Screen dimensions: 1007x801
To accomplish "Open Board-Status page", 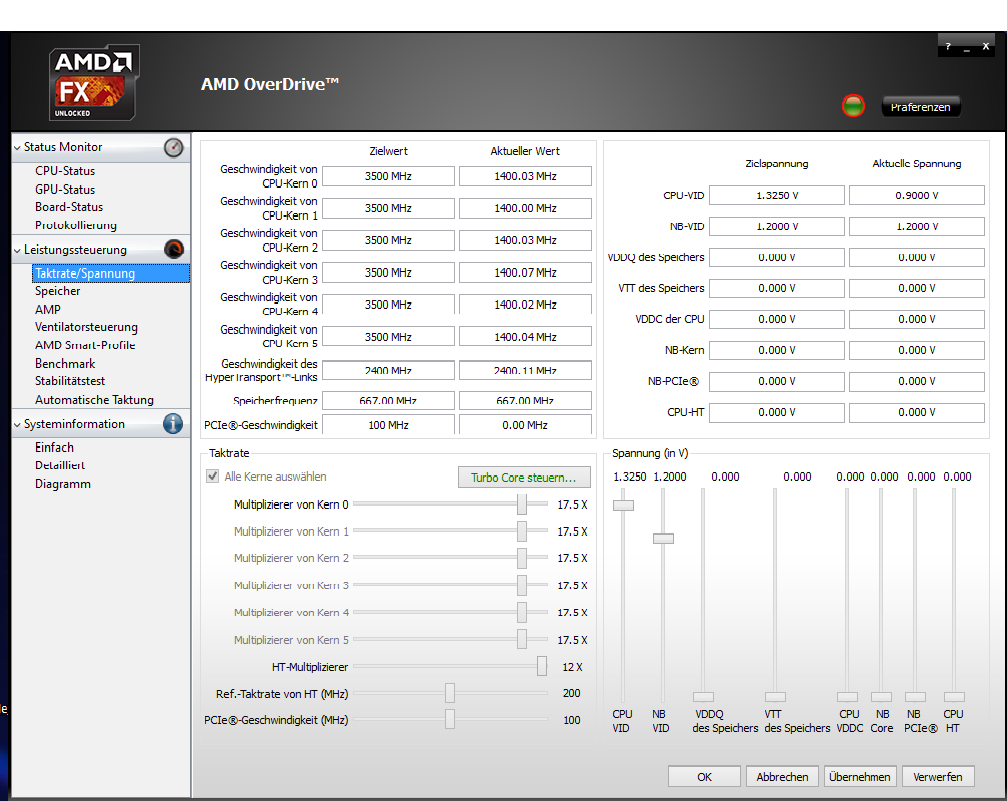I will tap(69, 207).
